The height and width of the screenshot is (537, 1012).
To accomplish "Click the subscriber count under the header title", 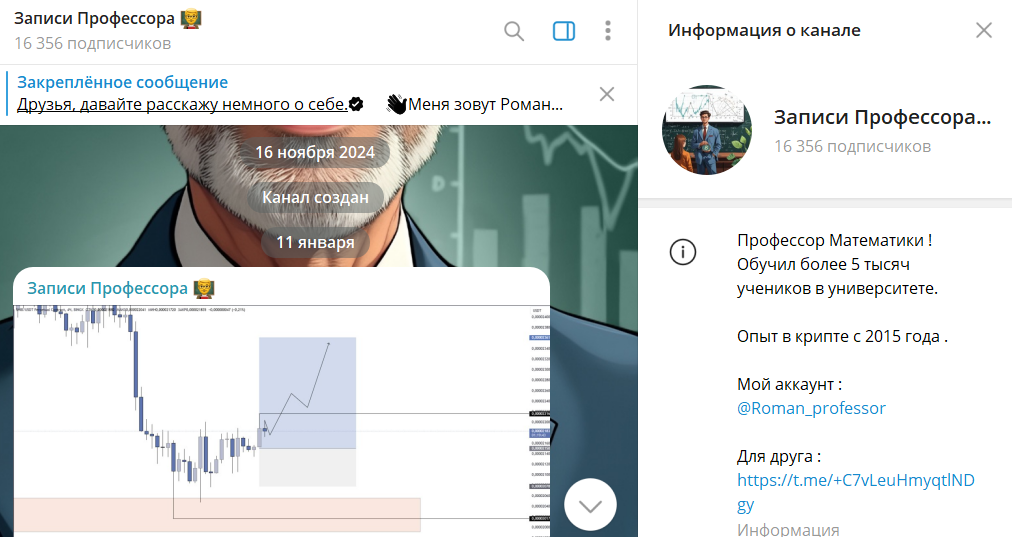I will coord(93,44).
